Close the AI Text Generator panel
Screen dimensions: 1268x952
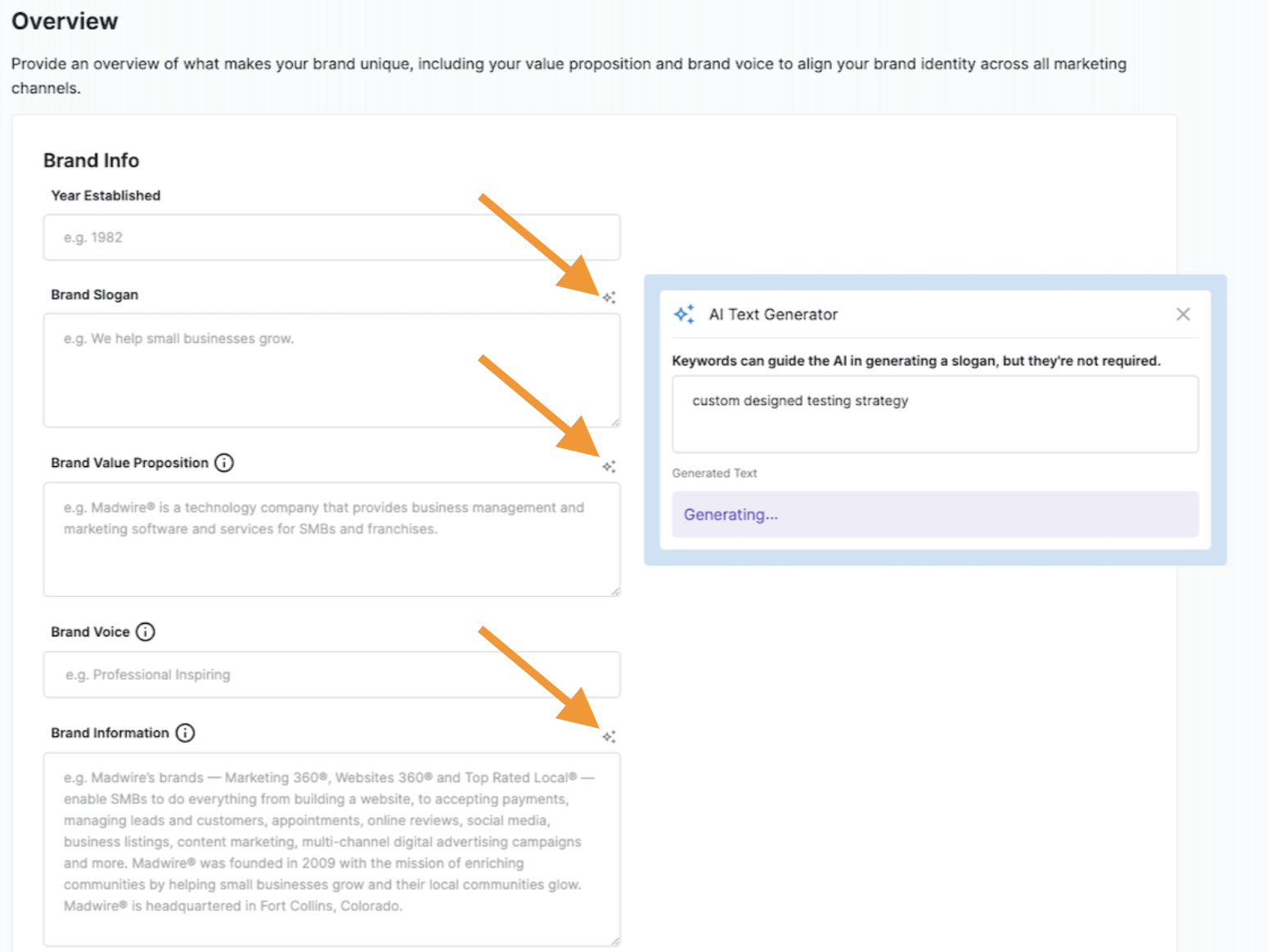click(x=1183, y=314)
